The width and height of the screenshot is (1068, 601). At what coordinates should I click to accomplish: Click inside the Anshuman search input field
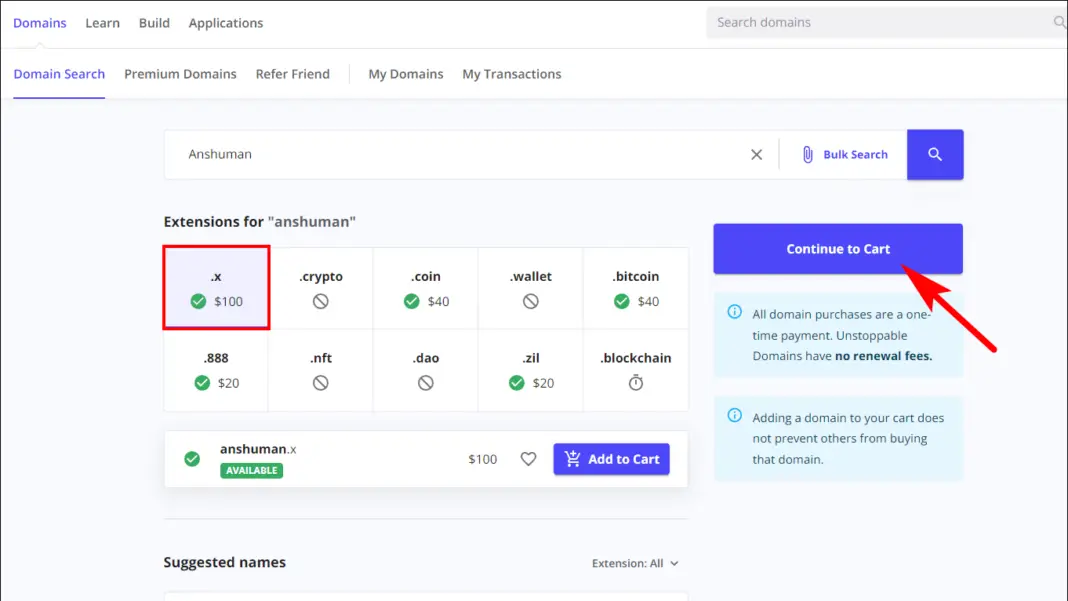pyautogui.click(x=400, y=154)
